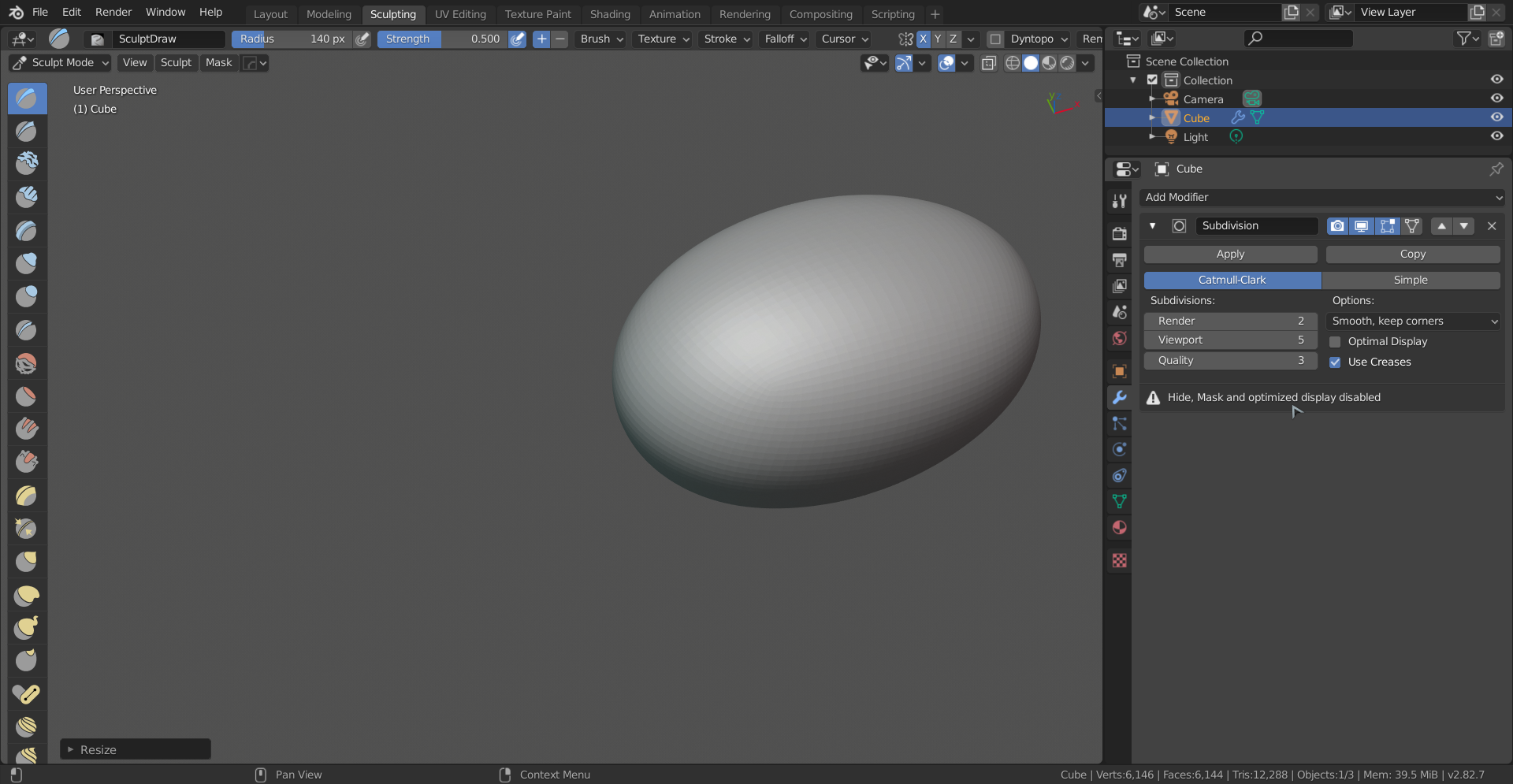Open the Falloff dropdown in header
Screen dimensions: 1513x784
click(785, 39)
